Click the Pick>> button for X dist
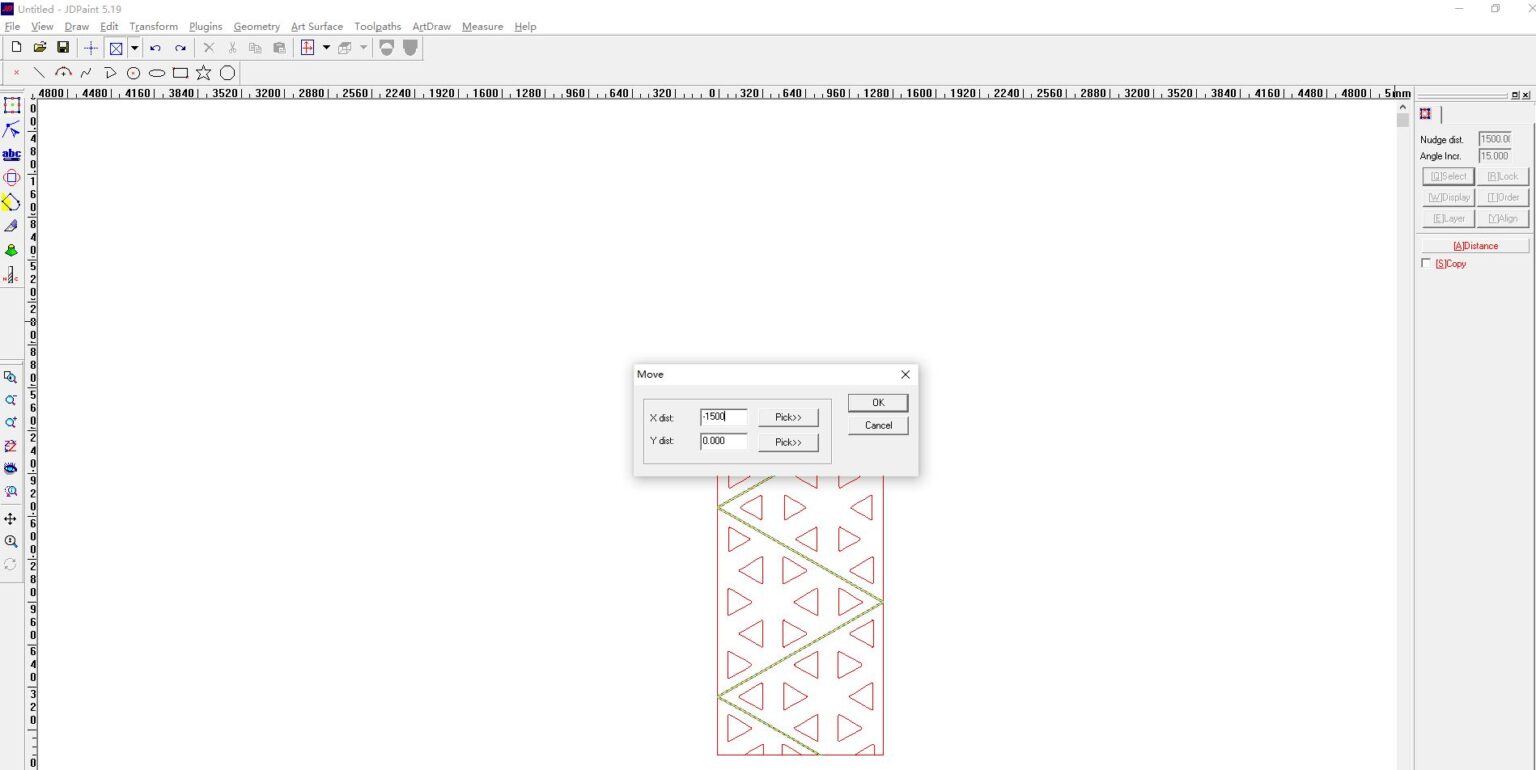The height and width of the screenshot is (770, 1536). point(788,418)
